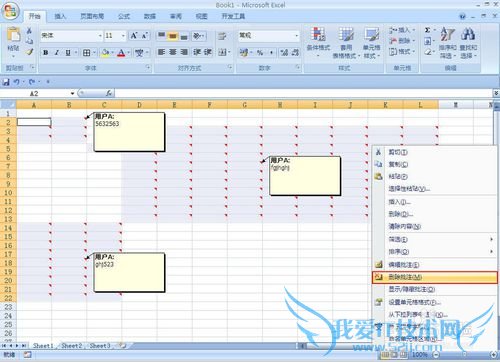Viewport: 500px width, 362px height.
Task: Open Cell Styles gallery icon
Action: point(372,35)
